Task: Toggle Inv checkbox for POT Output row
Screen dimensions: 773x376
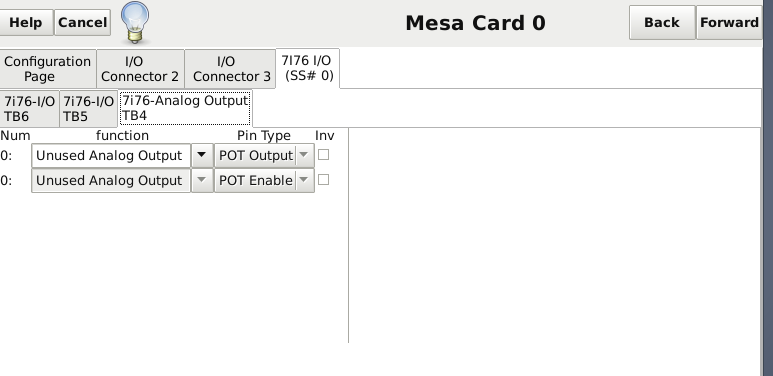Action: click(x=323, y=155)
